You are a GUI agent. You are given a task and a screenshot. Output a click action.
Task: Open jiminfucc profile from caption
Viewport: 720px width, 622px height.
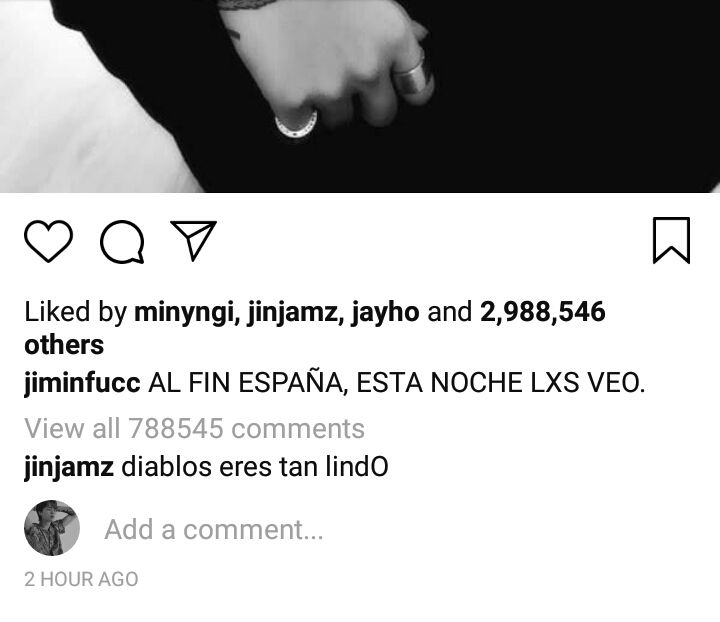(82, 383)
